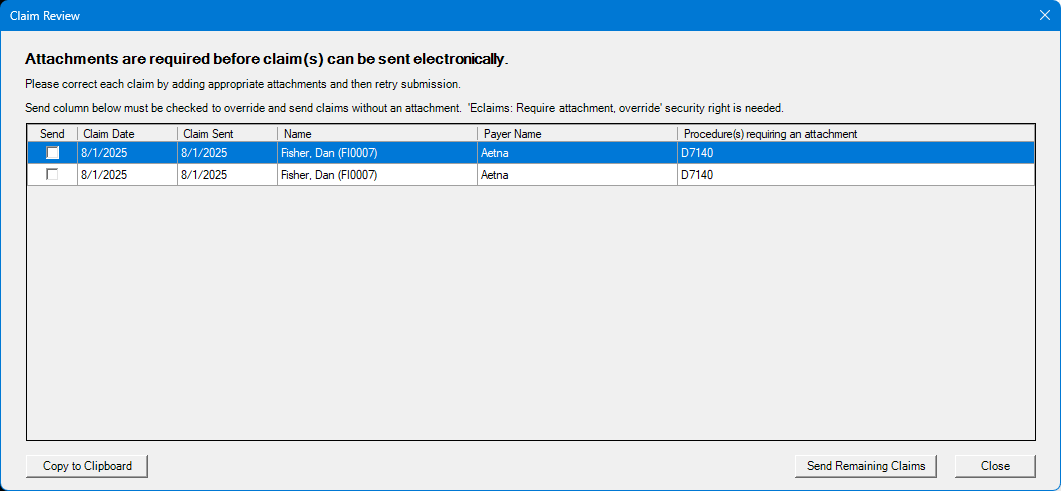Sort by the Claim Date column header
Image resolution: width=1061 pixels, height=491 pixels.
[x=127, y=134]
